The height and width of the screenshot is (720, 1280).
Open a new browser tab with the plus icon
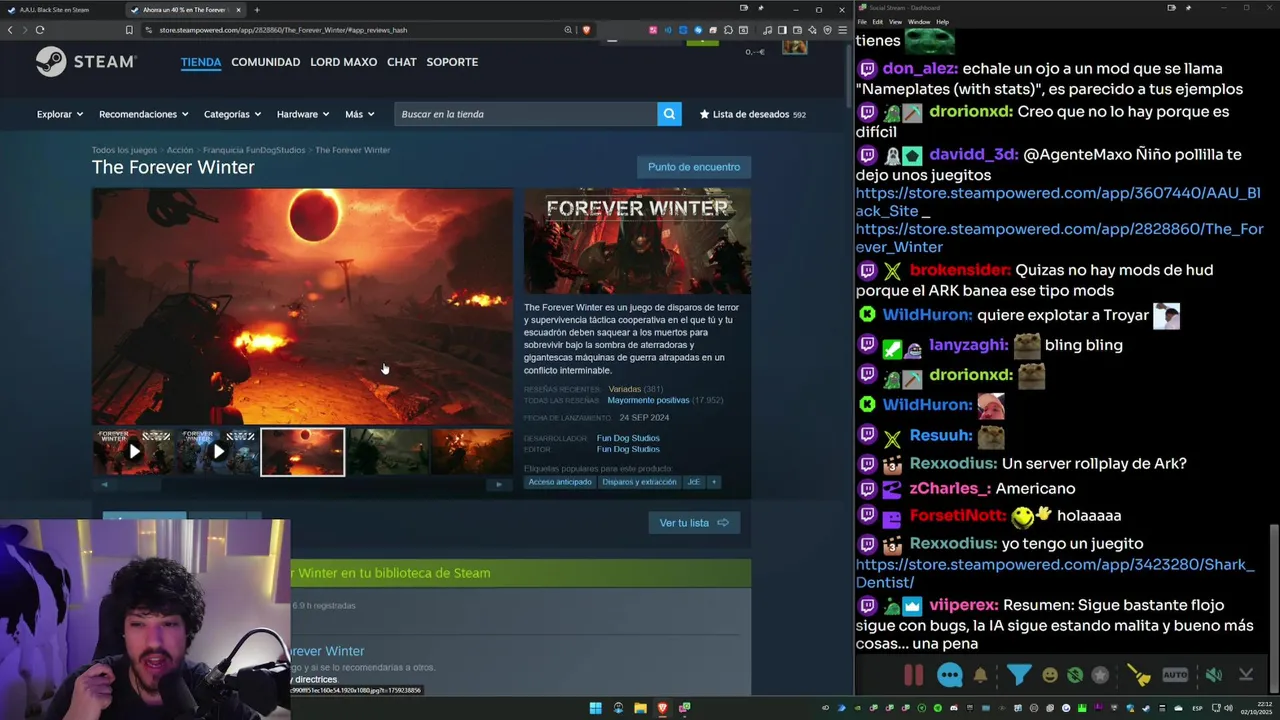click(x=257, y=10)
